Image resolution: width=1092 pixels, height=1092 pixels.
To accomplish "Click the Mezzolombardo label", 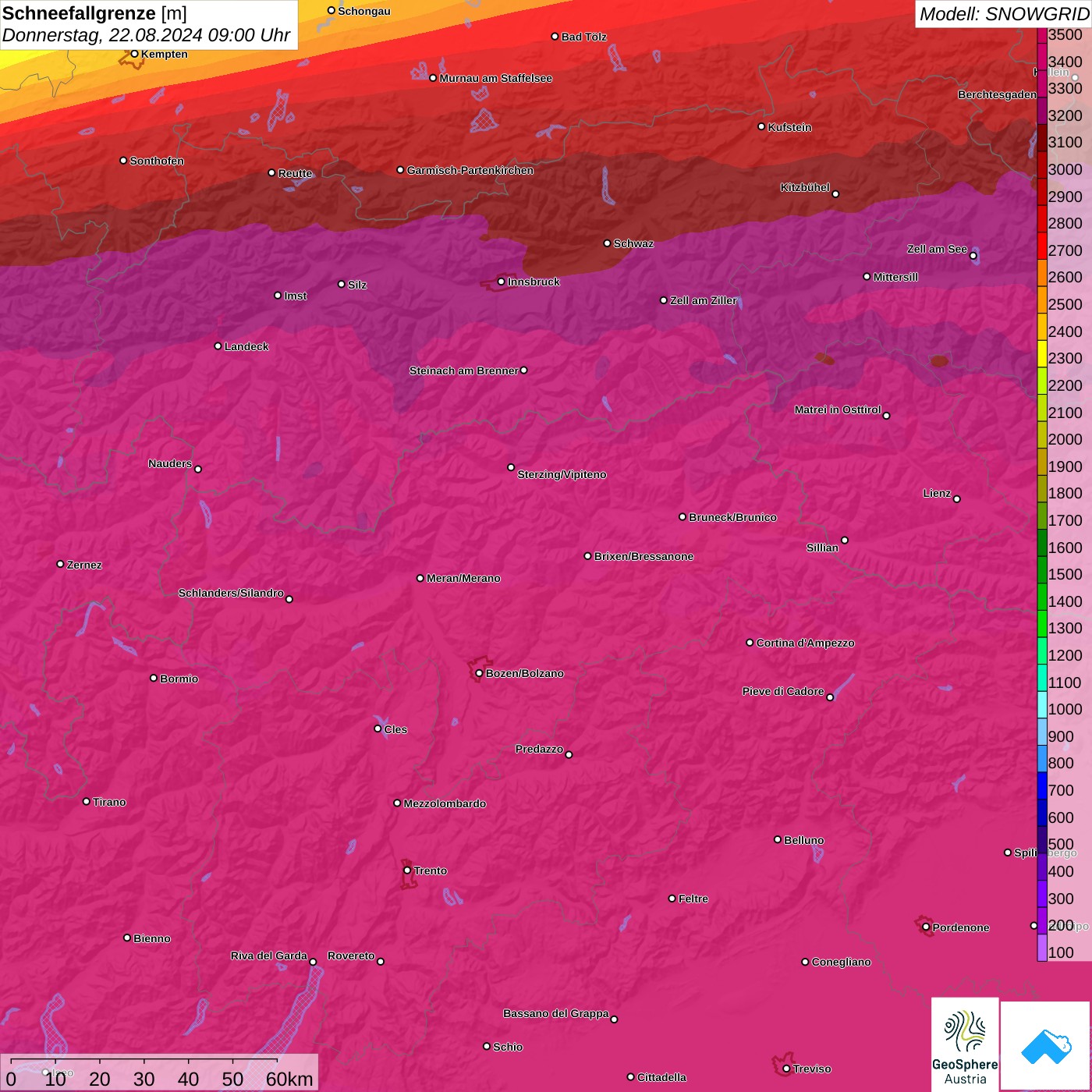I will coord(445,803).
